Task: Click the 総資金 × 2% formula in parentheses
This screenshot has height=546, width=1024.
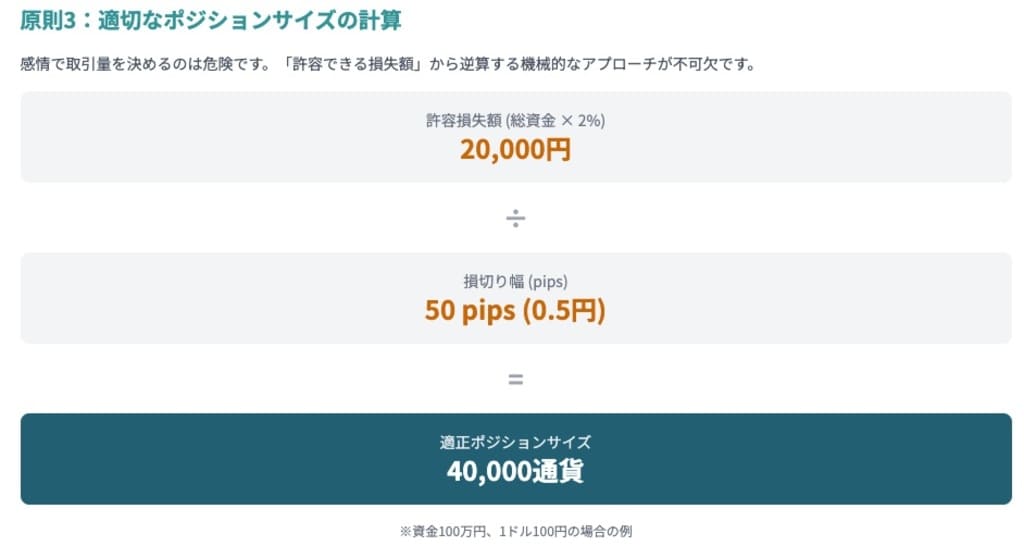Action: pyautogui.click(x=556, y=121)
